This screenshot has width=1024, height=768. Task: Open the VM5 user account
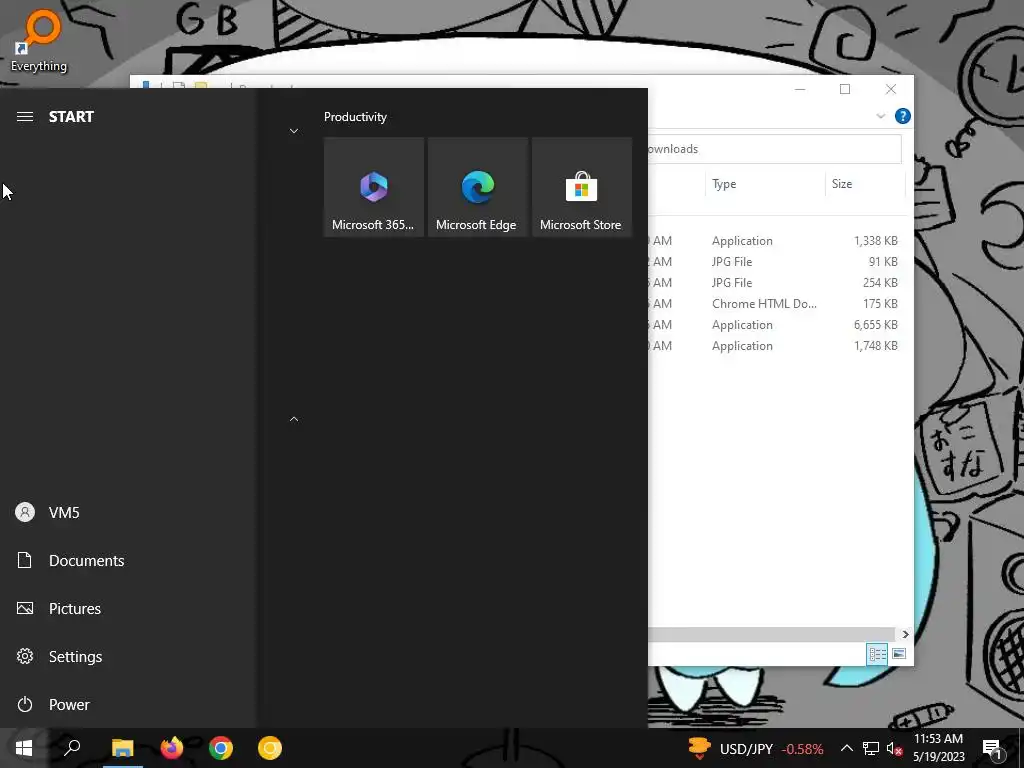click(x=127, y=513)
